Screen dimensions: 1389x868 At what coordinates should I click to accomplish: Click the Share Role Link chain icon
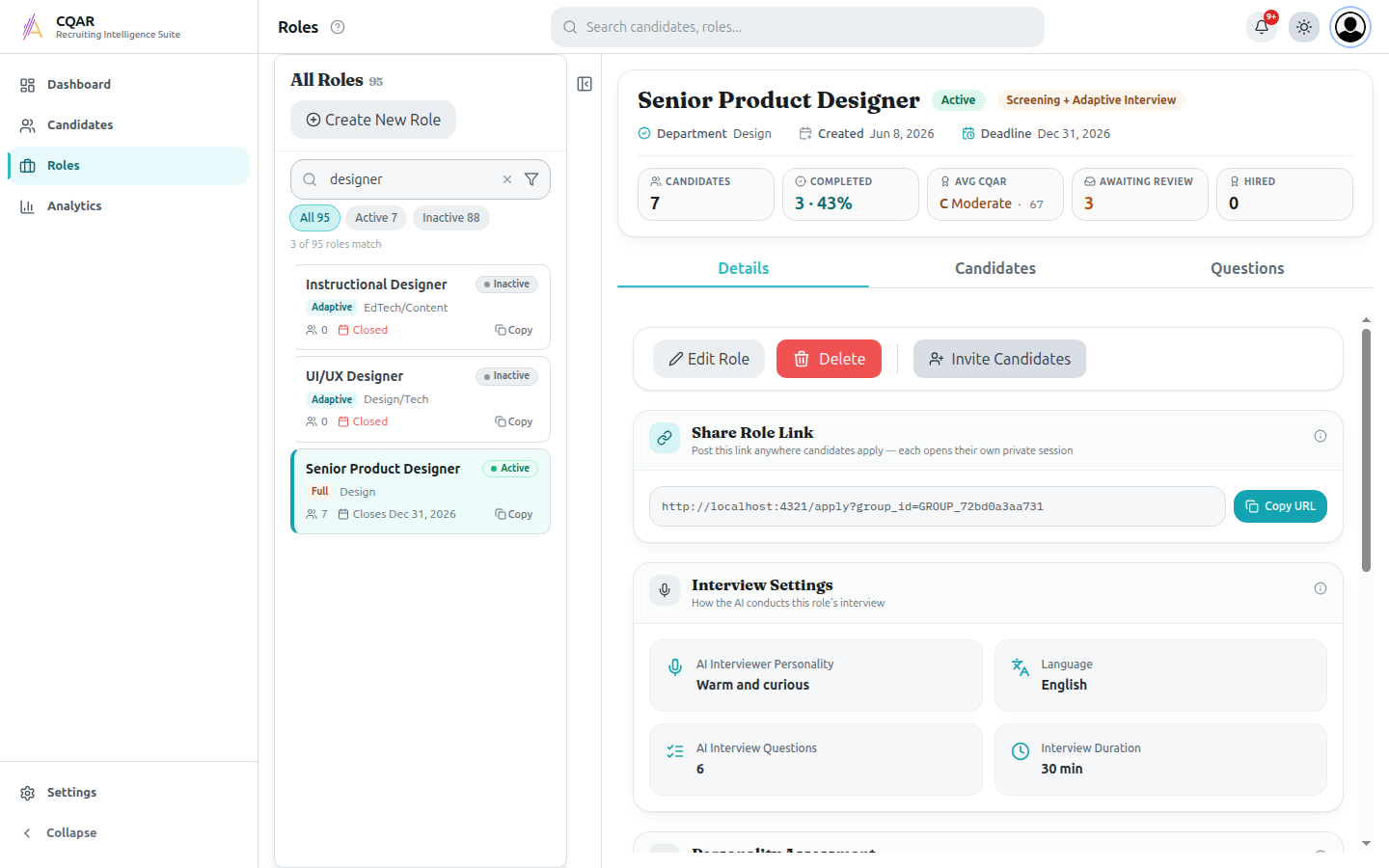tap(665, 438)
